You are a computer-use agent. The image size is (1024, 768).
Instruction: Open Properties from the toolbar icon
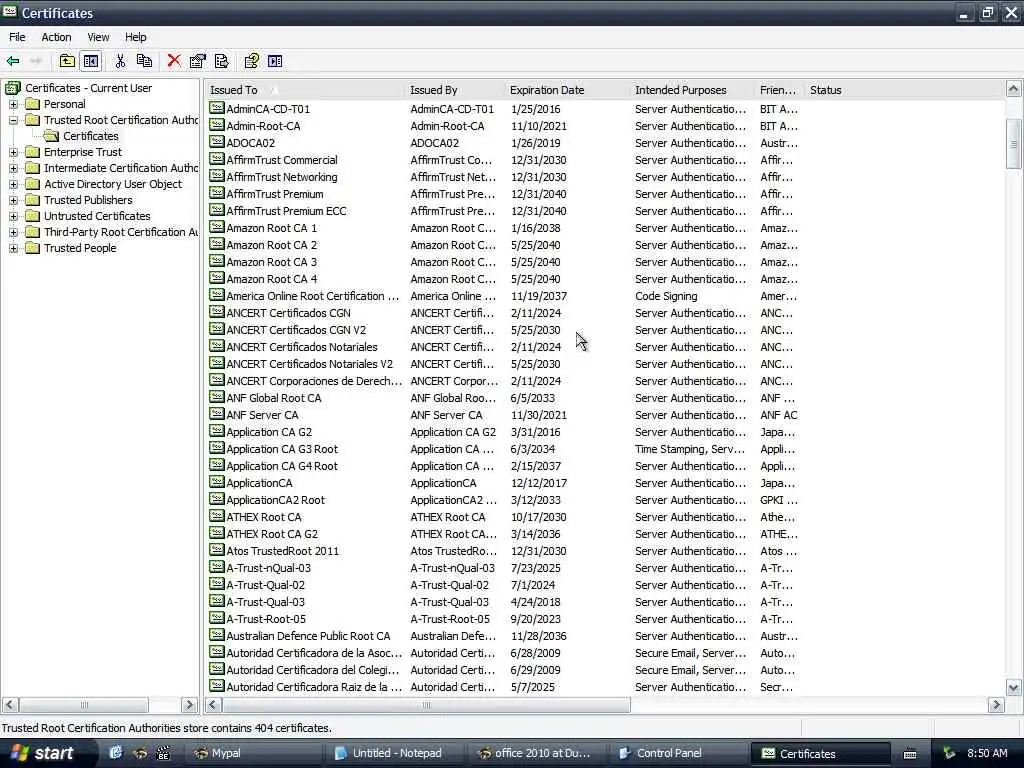(197, 61)
